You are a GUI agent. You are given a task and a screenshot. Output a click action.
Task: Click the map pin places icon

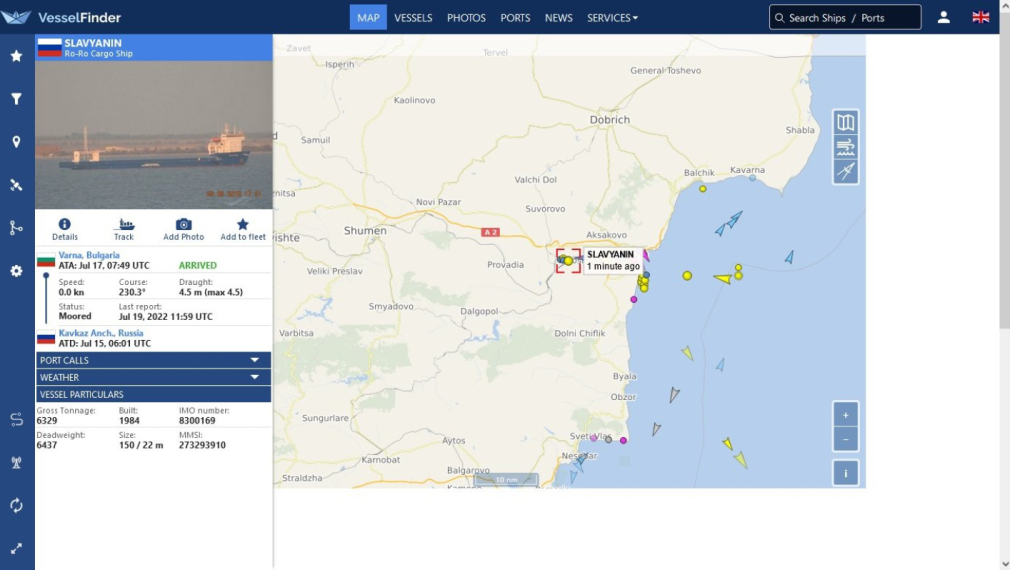tap(16, 142)
